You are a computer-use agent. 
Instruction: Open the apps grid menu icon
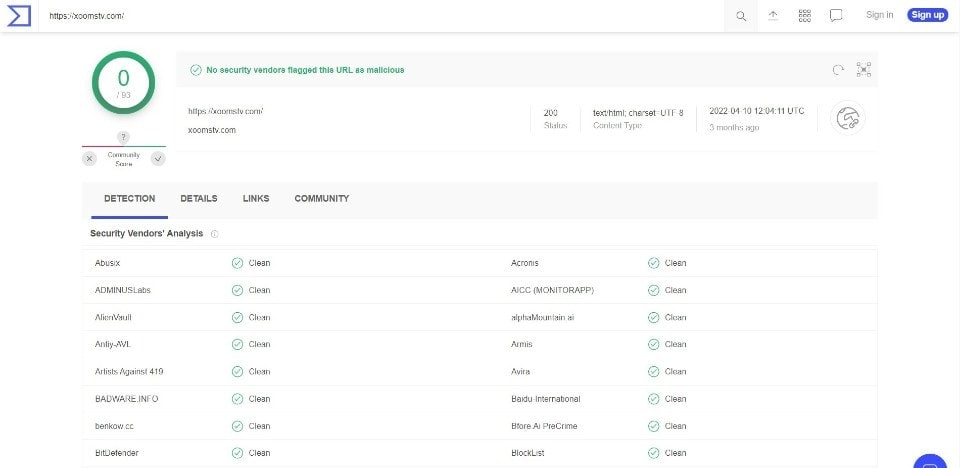pos(804,16)
